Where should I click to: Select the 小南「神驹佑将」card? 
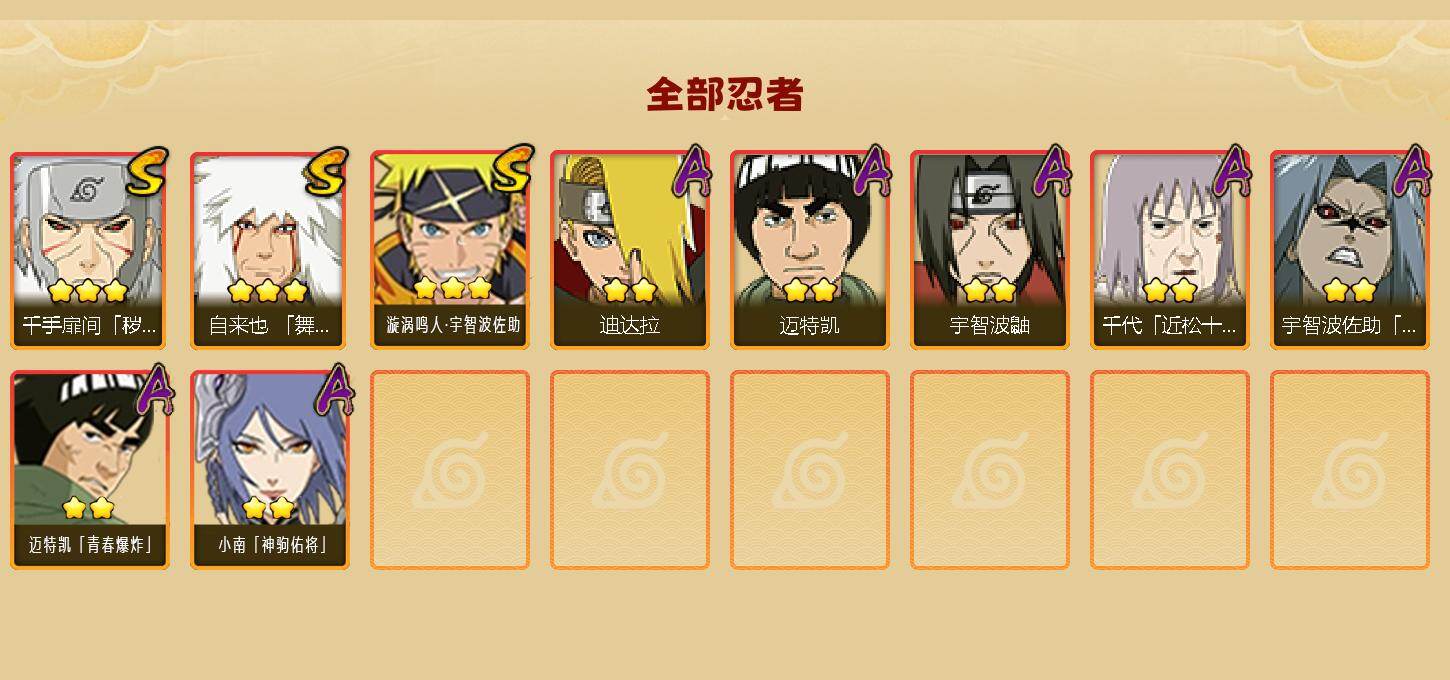[269, 470]
